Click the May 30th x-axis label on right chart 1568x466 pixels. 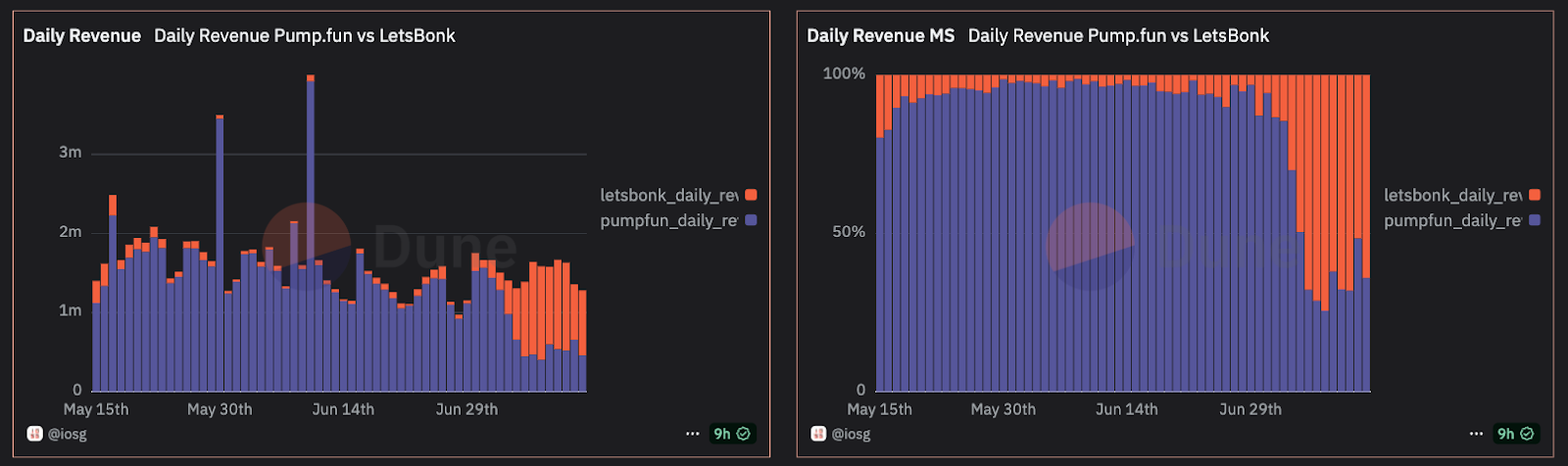click(x=1004, y=409)
